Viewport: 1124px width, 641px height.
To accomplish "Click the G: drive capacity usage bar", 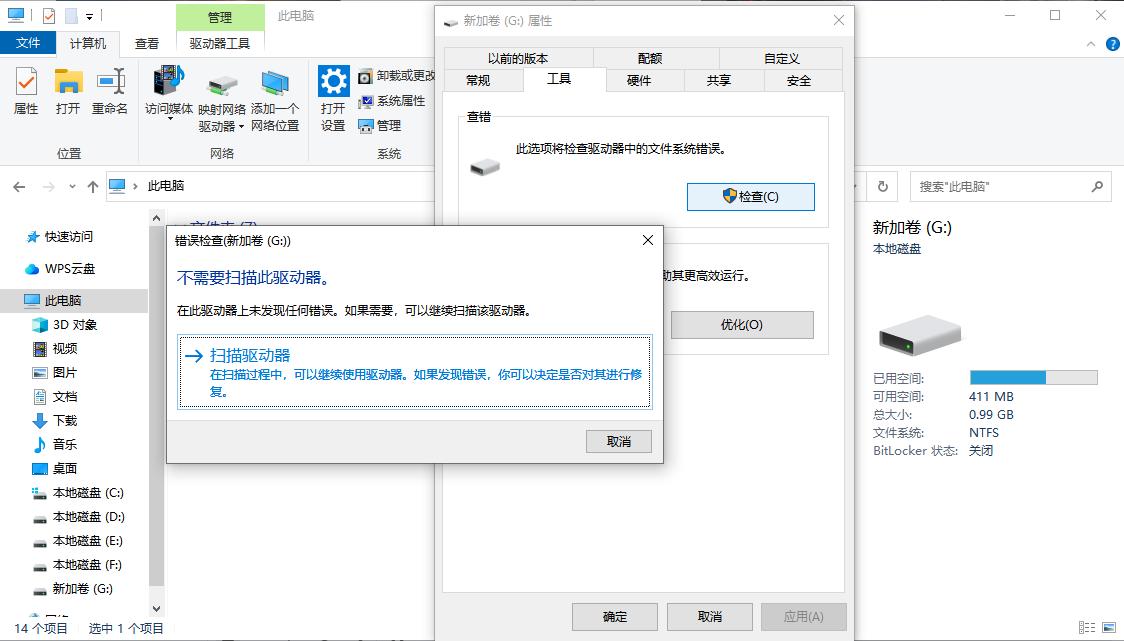I will [1033, 377].
